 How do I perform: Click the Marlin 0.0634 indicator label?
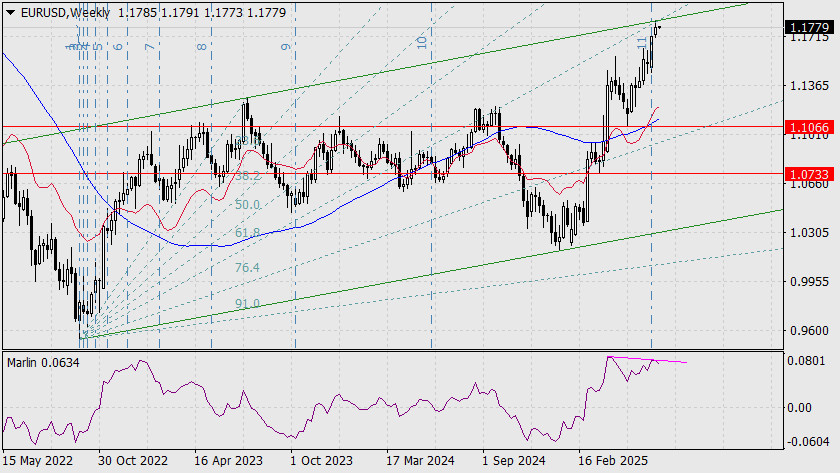43,363
